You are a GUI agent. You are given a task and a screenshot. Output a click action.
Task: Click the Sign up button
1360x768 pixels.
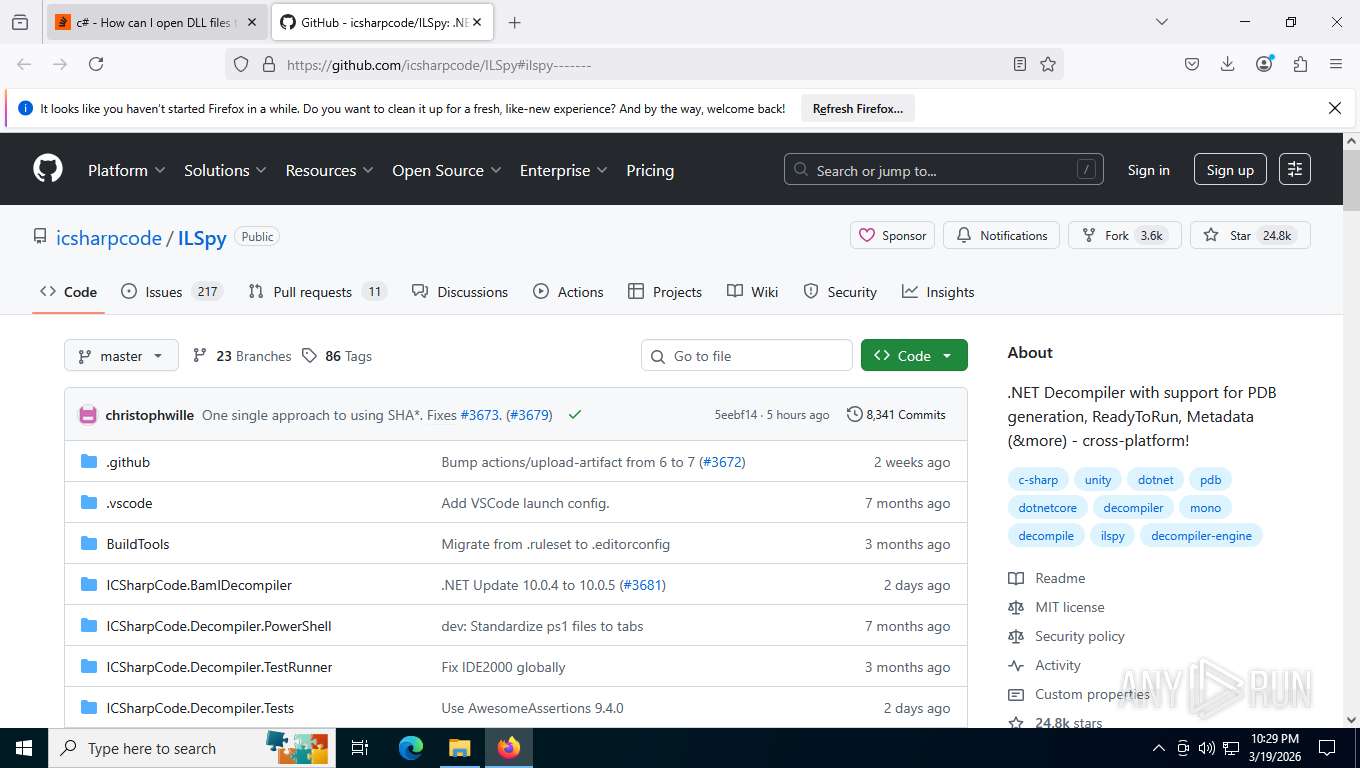click(x=1230, y=170)
